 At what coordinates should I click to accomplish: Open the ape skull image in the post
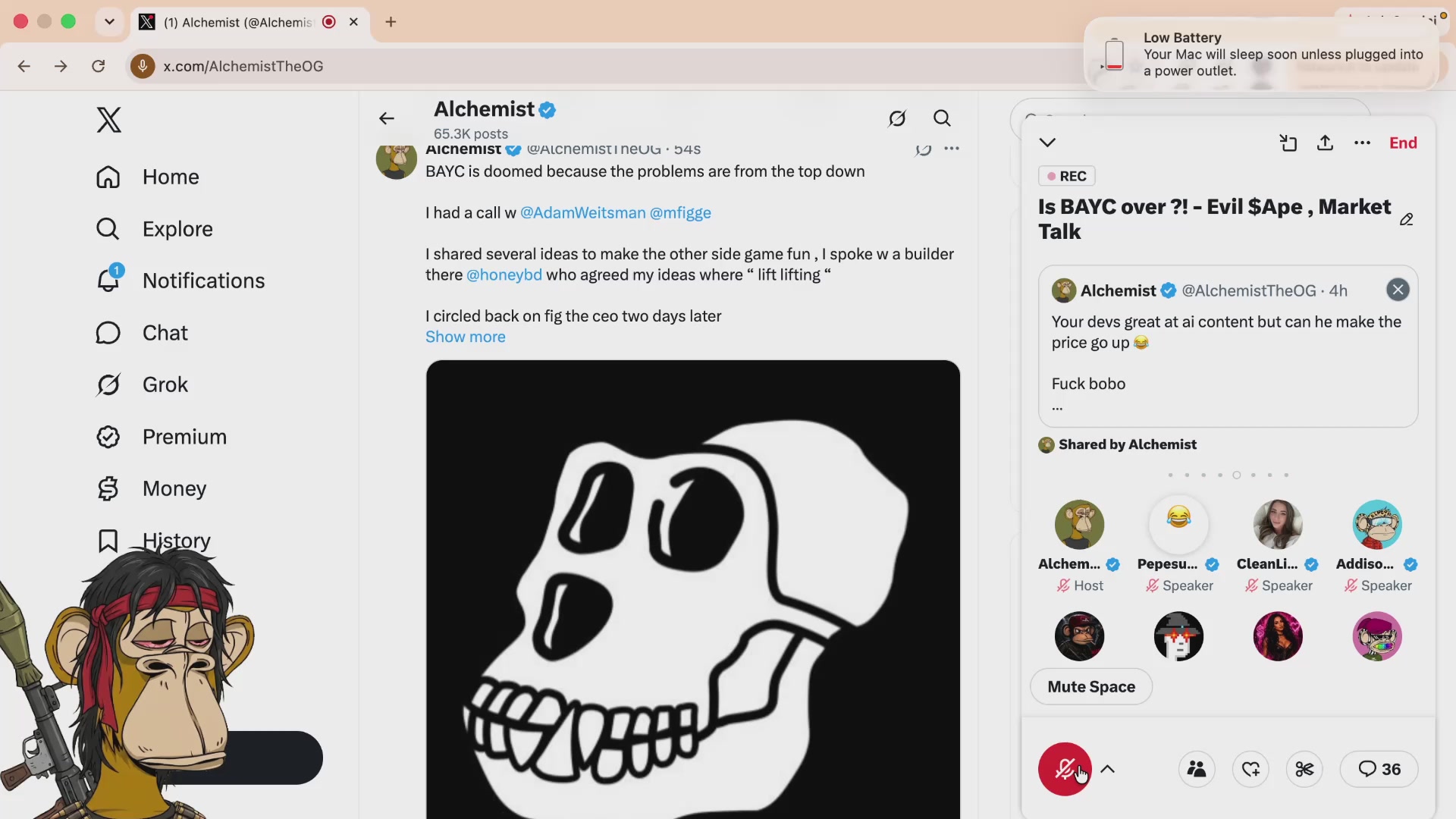[692, 589]
